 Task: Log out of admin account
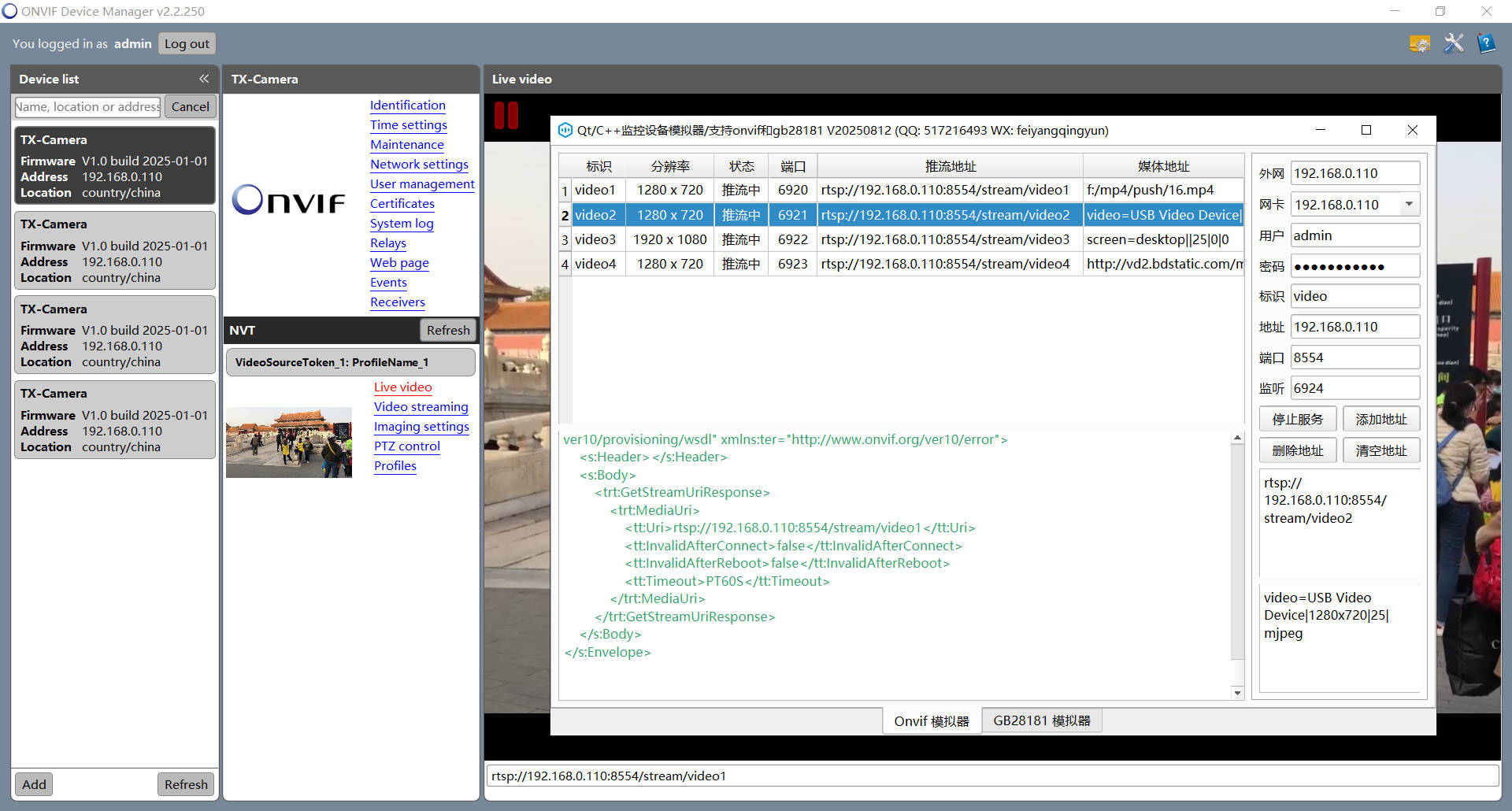(x=187, y=43)
